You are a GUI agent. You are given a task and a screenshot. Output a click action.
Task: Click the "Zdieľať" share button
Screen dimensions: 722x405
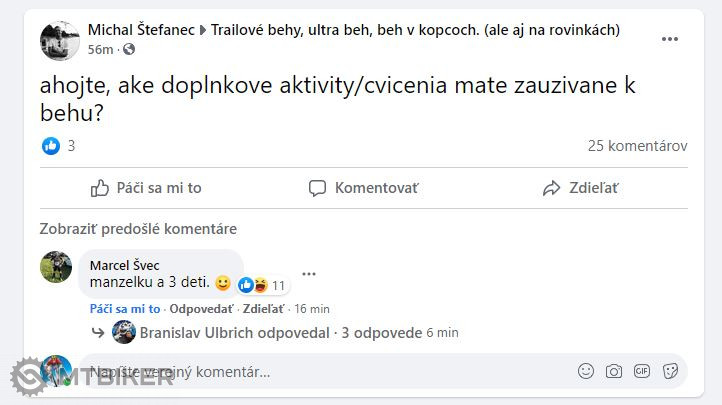pyautogui.click(x=581, y=188)
